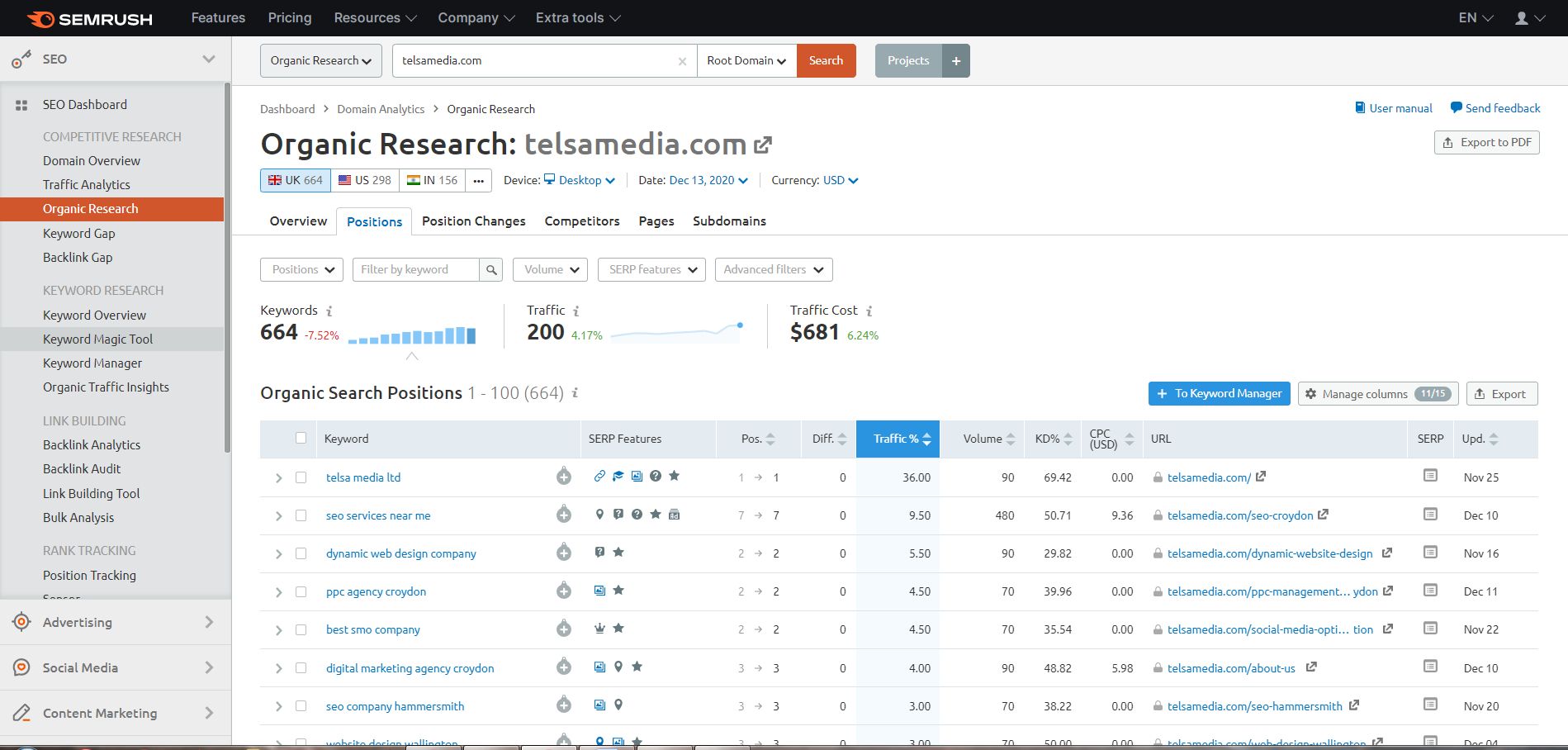Switch to the Overview tab

298,221
